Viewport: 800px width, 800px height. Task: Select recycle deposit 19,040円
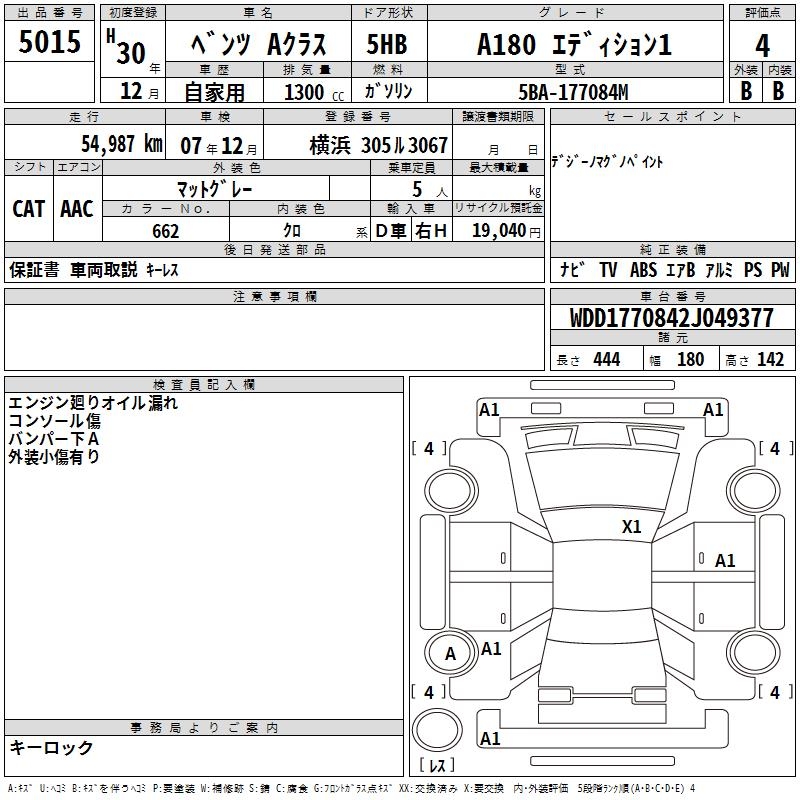[x=506, y=231]
